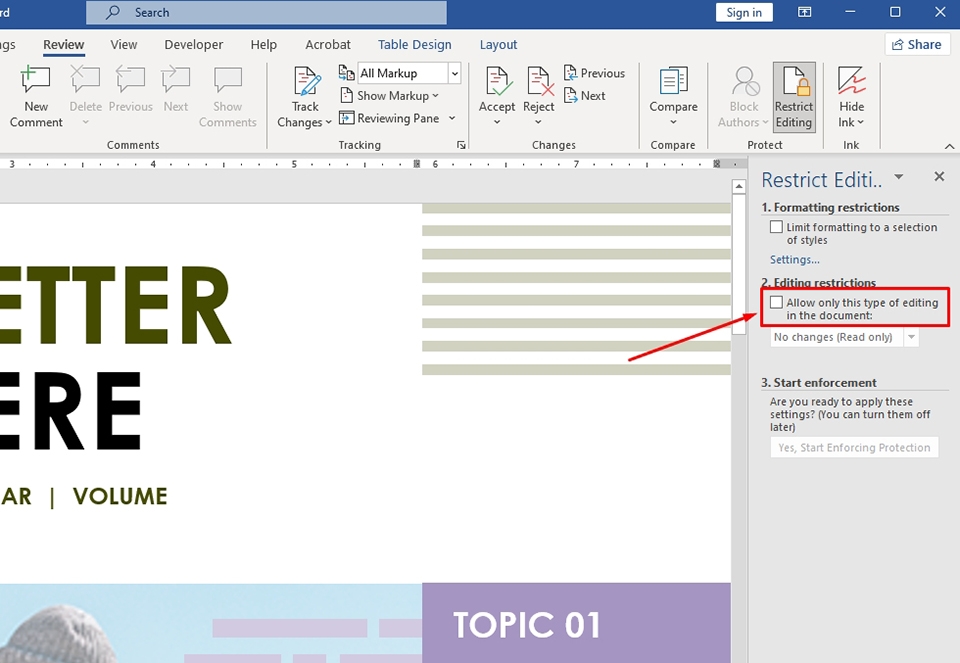Viewport: 960px width, 663px height.
Task: Click in the Search box in title bar
Action: (x=266, y=12)
